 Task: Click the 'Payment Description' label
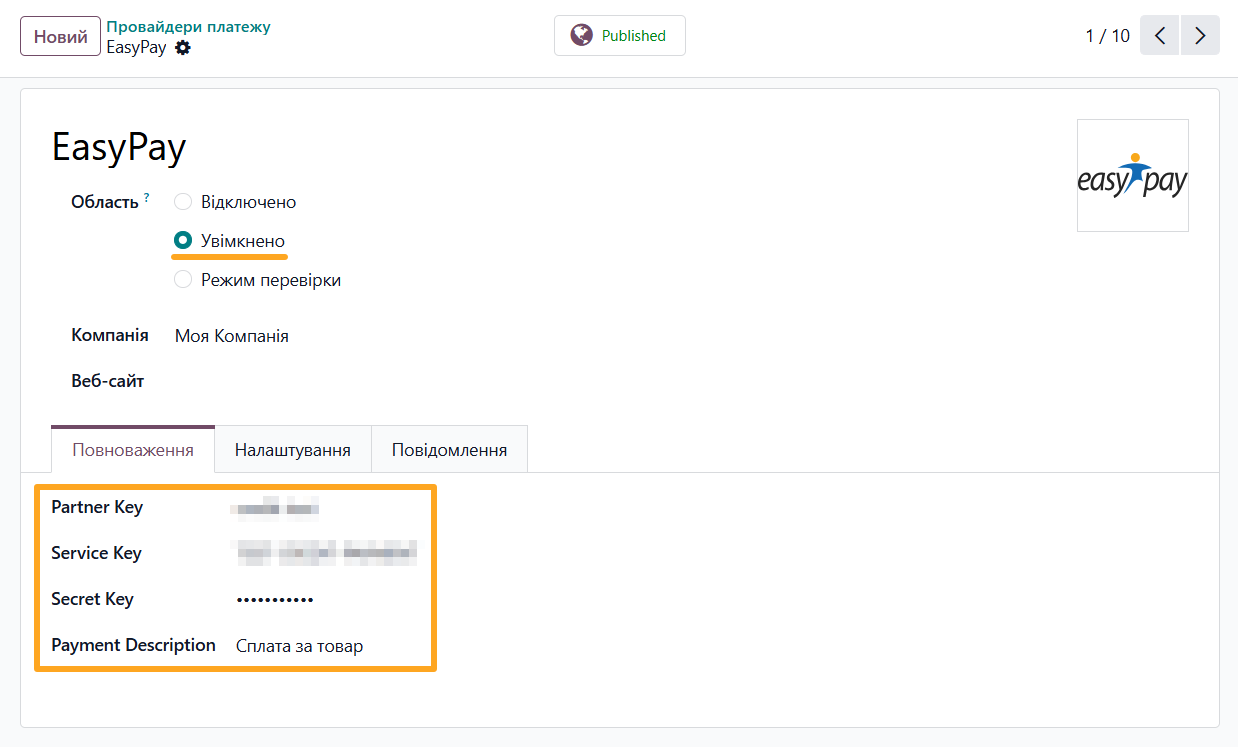point(133,645)
